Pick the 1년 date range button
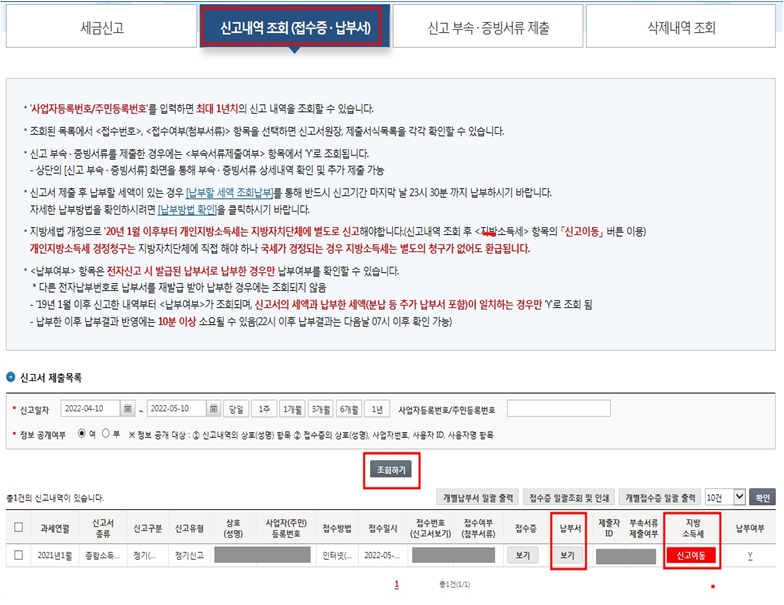 pyautogui.click(x=377, y=409)
